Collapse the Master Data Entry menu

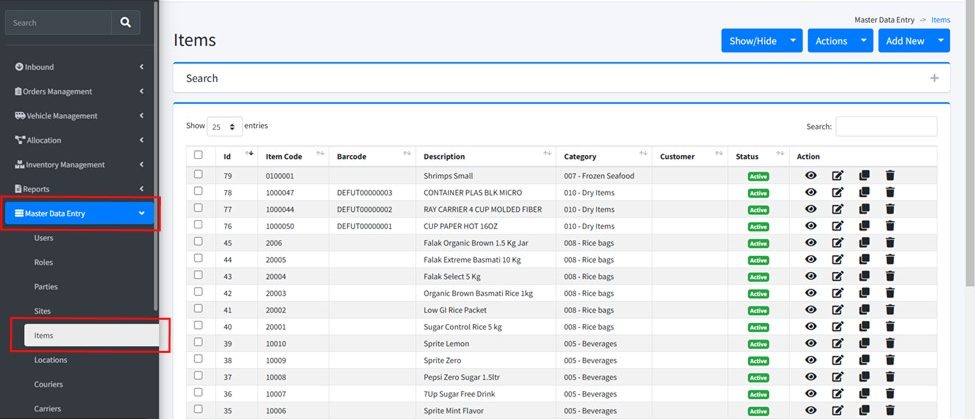click(80, 213)
